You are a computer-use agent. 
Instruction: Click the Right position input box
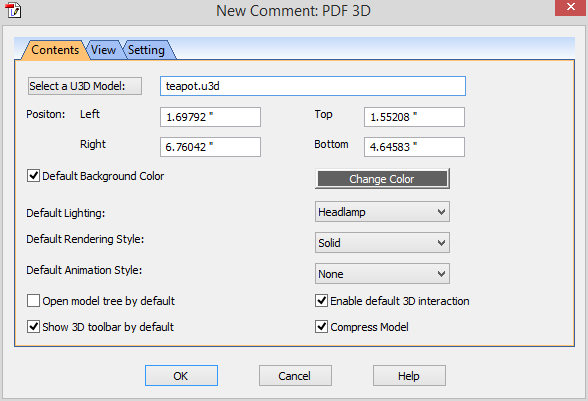210,147
